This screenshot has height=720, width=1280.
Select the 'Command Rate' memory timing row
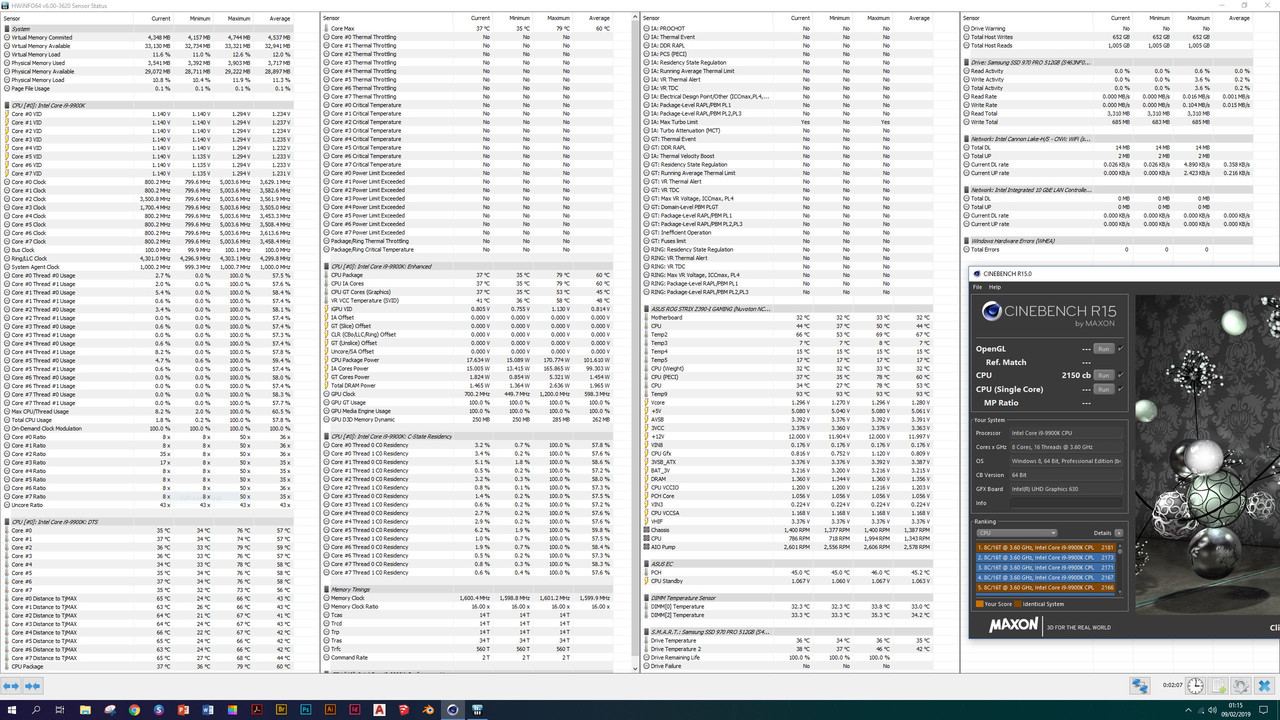click(466, 657)
